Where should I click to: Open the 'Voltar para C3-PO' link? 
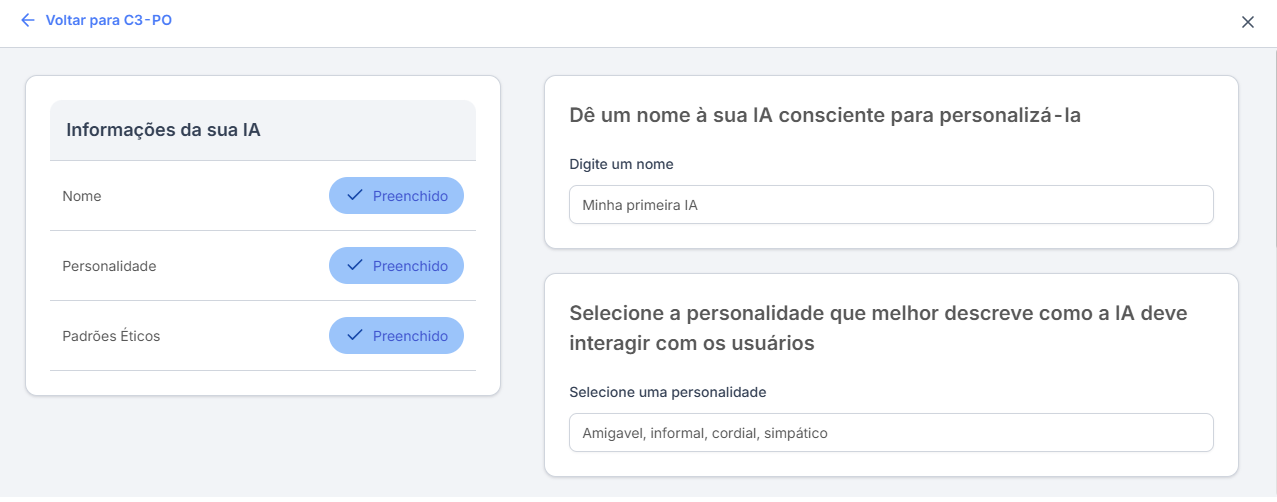[108, 20]
